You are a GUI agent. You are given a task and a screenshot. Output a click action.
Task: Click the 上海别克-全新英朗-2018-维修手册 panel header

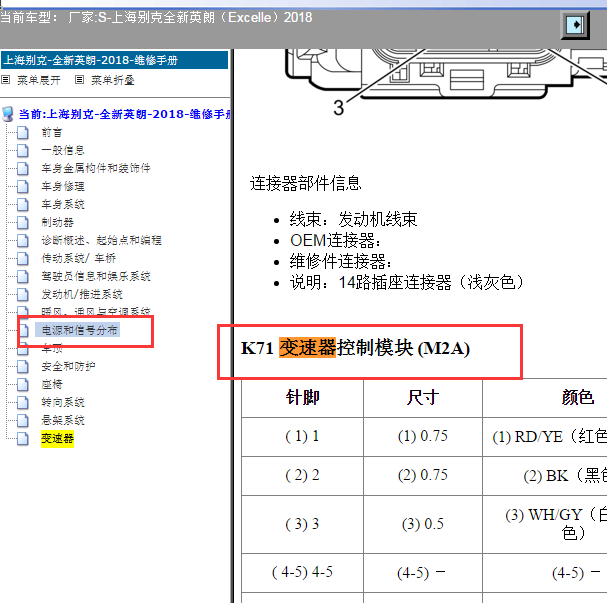point(114,60)
